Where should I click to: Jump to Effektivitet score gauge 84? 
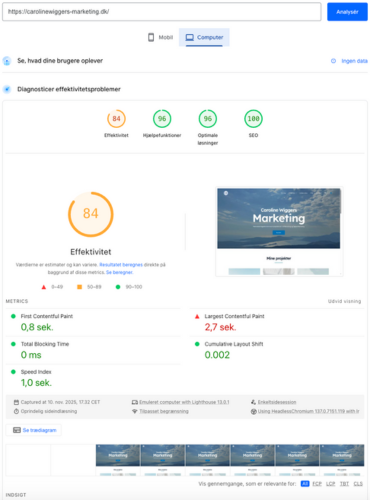point(116,119)
